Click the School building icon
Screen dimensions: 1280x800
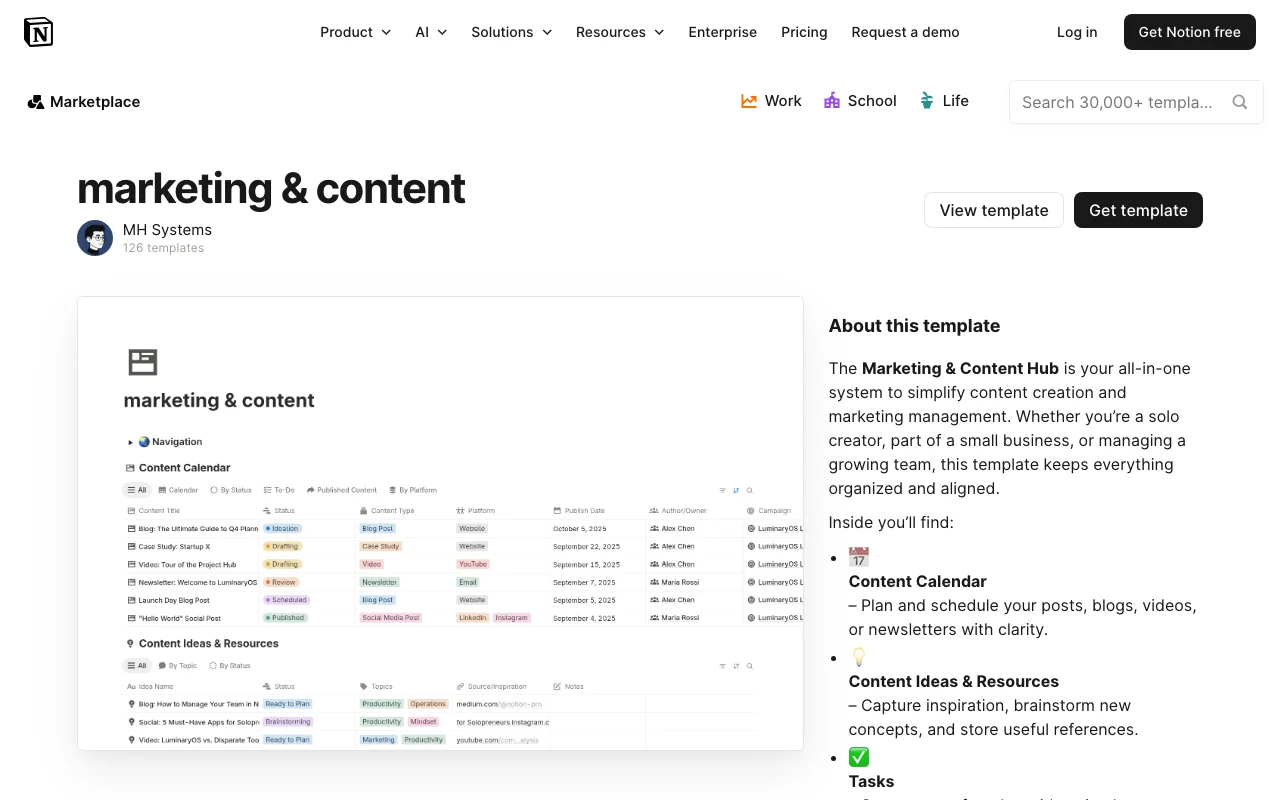[x=832, y=101]
